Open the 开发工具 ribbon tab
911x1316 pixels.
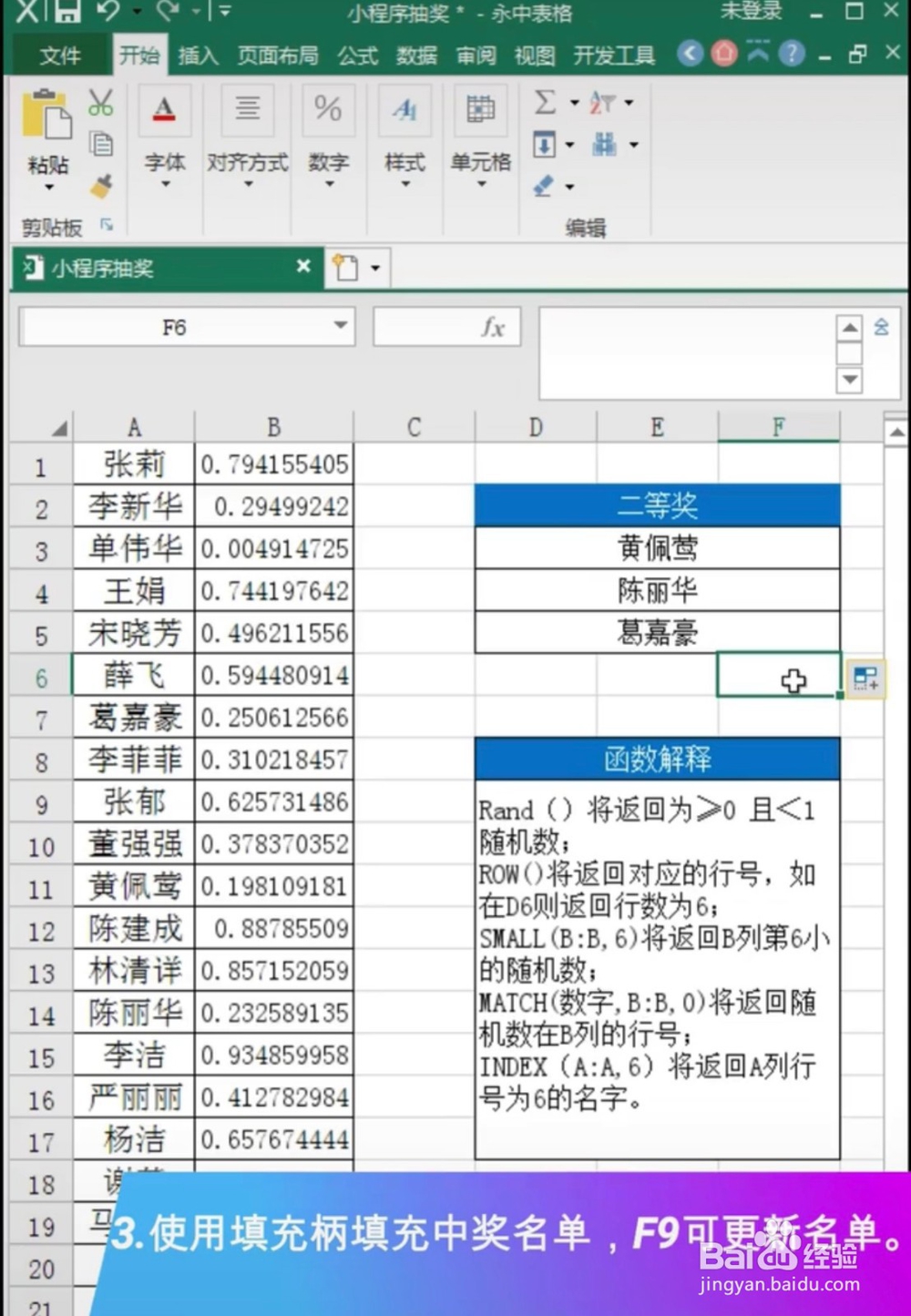614,55
